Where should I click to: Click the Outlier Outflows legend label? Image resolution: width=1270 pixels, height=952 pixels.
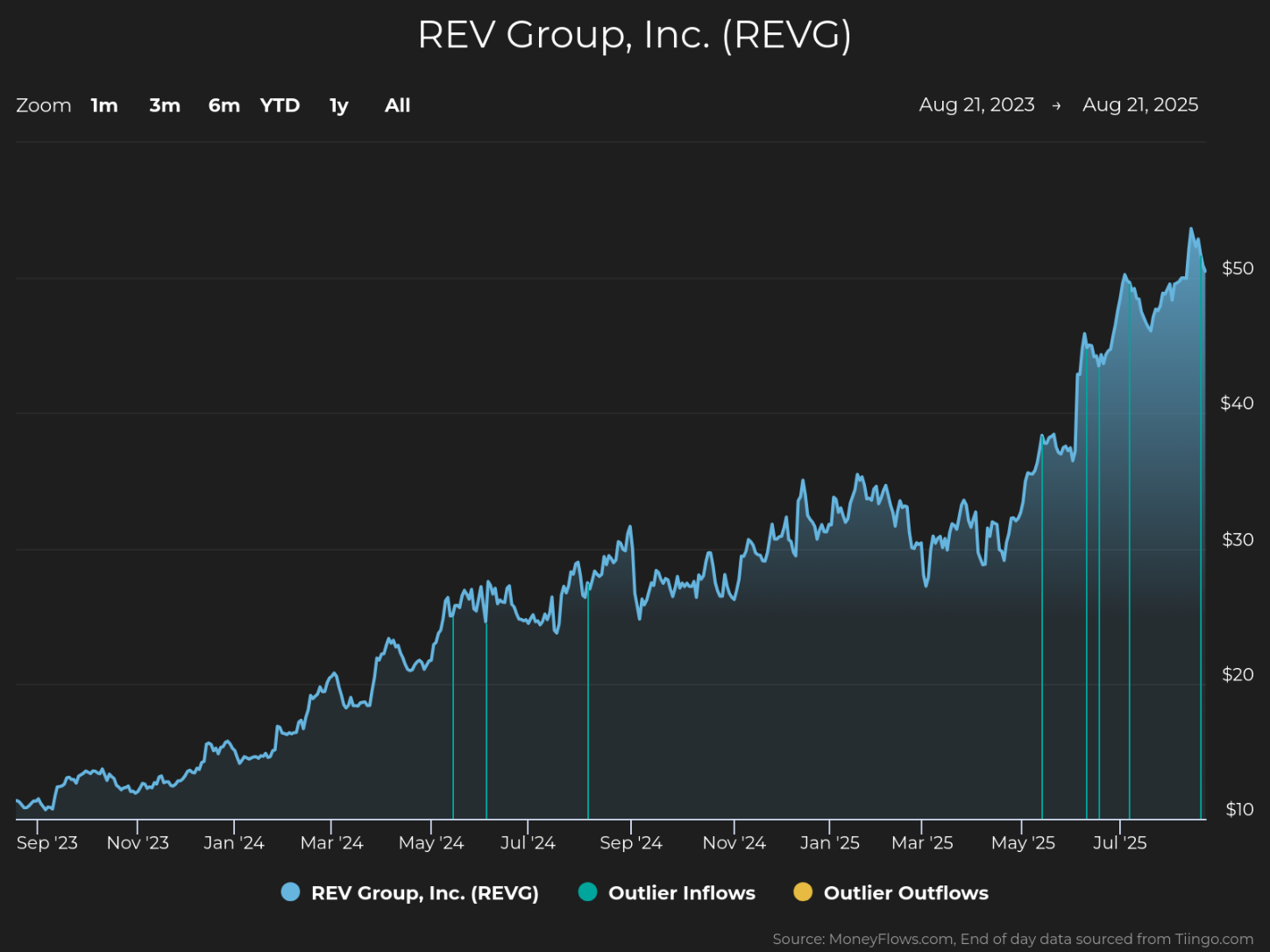(x=906, y=893)
